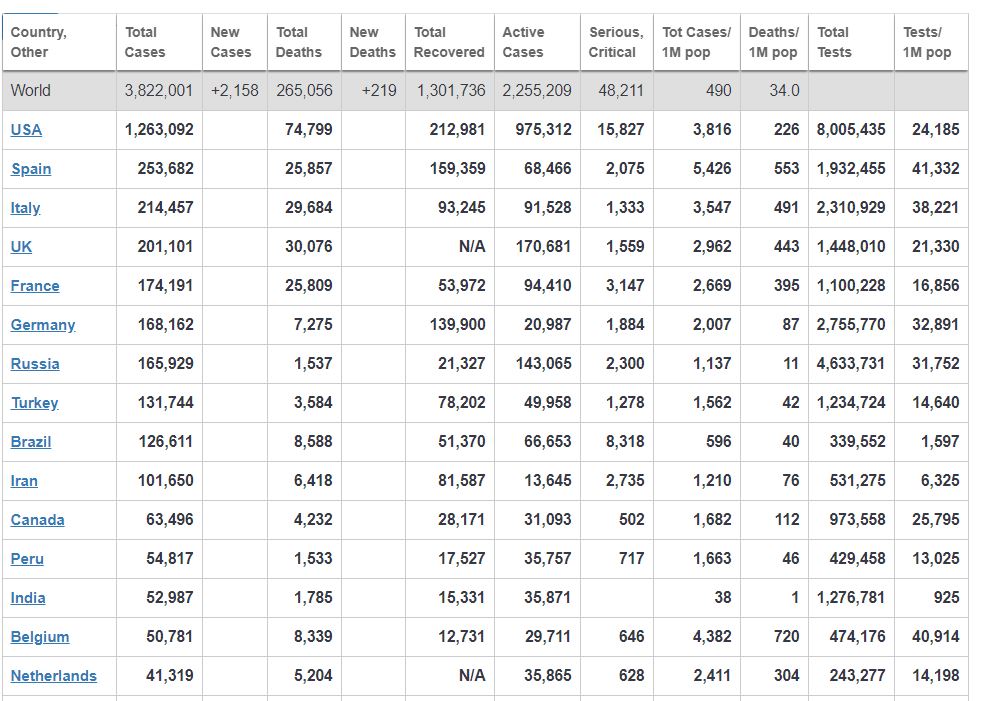Sort by Tot Cases/1M pop header
Screen dimensions: 982x701
pos(697,42)
